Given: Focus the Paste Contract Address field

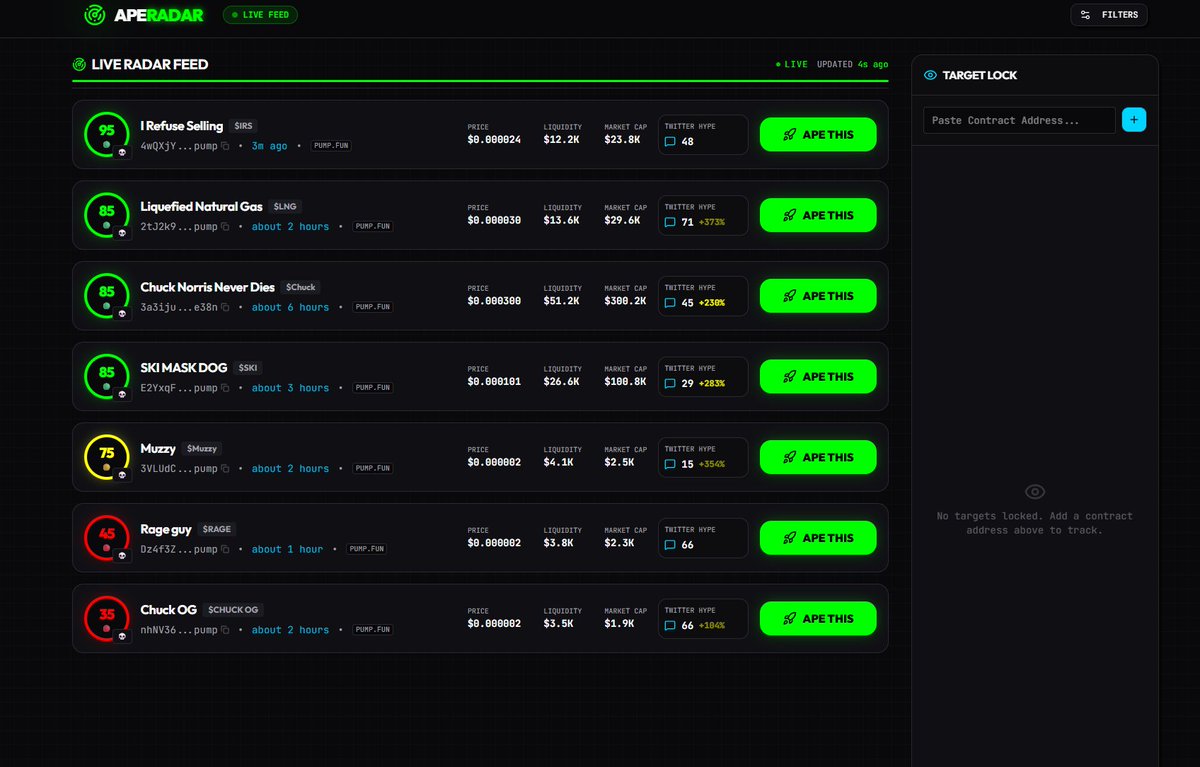Looking at the screenshot, I should 1019,120.
